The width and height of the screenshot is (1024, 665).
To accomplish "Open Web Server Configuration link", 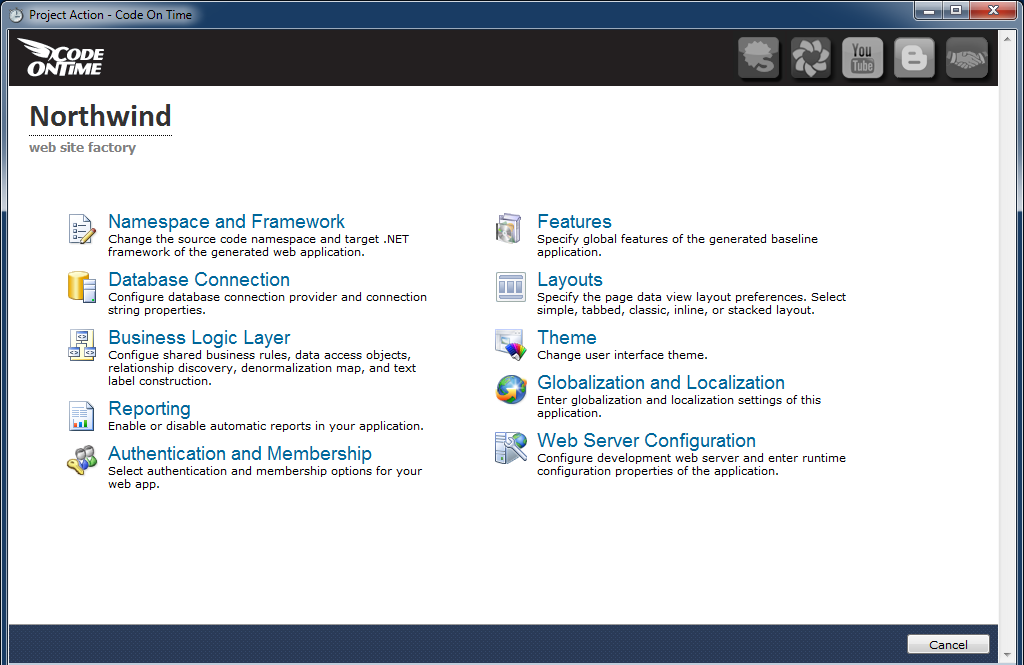I will coord(647,441).
